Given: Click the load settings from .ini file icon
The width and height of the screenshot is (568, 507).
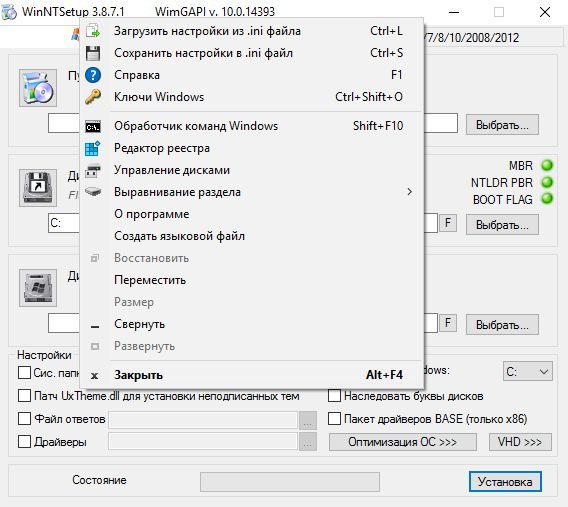Looking at the screenshot, I should click(93, 31).
